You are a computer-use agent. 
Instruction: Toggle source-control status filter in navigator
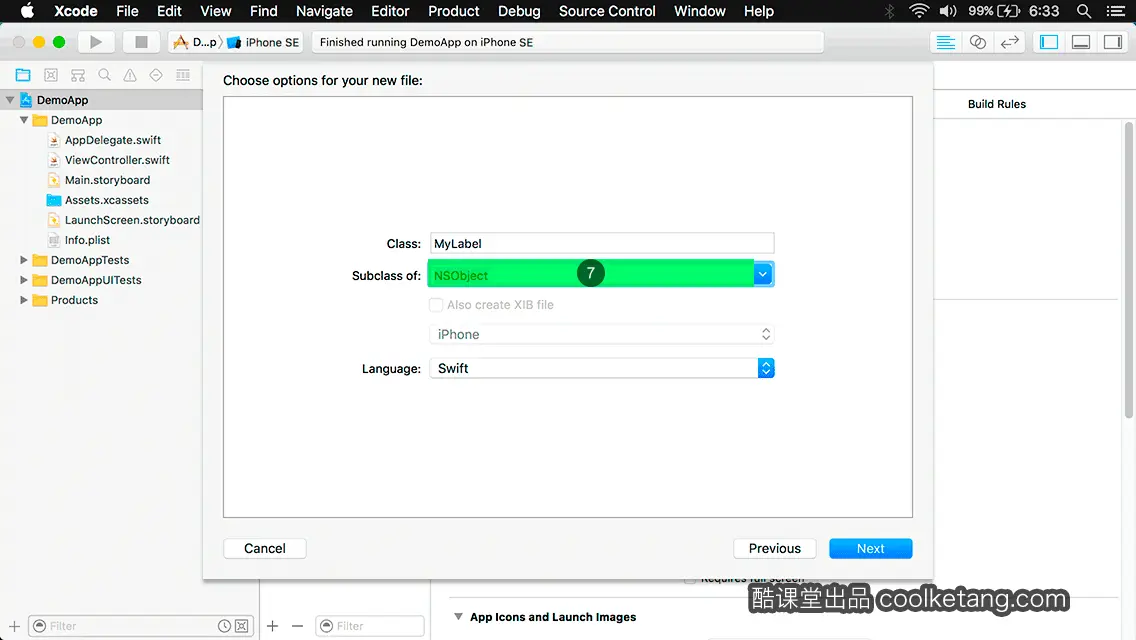[x=242, y=626]
